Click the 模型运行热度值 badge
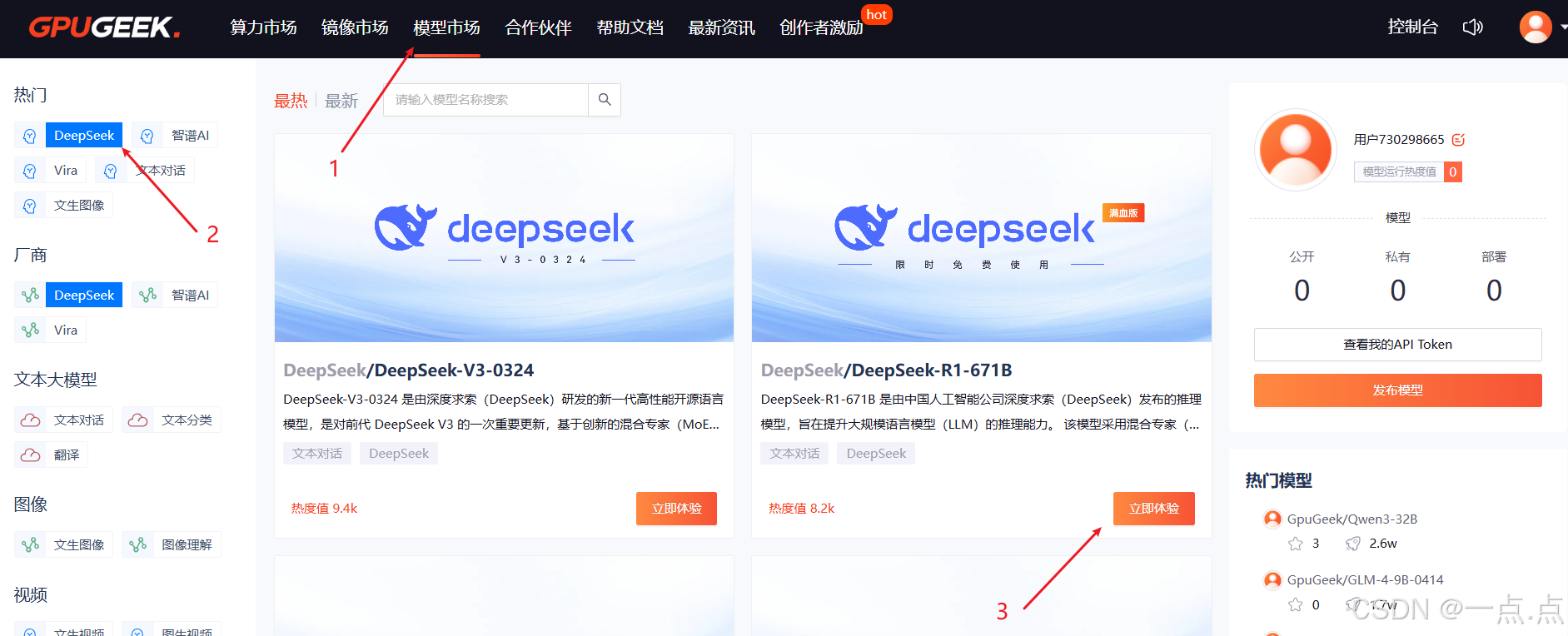1568x636 pixels. tap(1407, 171)
